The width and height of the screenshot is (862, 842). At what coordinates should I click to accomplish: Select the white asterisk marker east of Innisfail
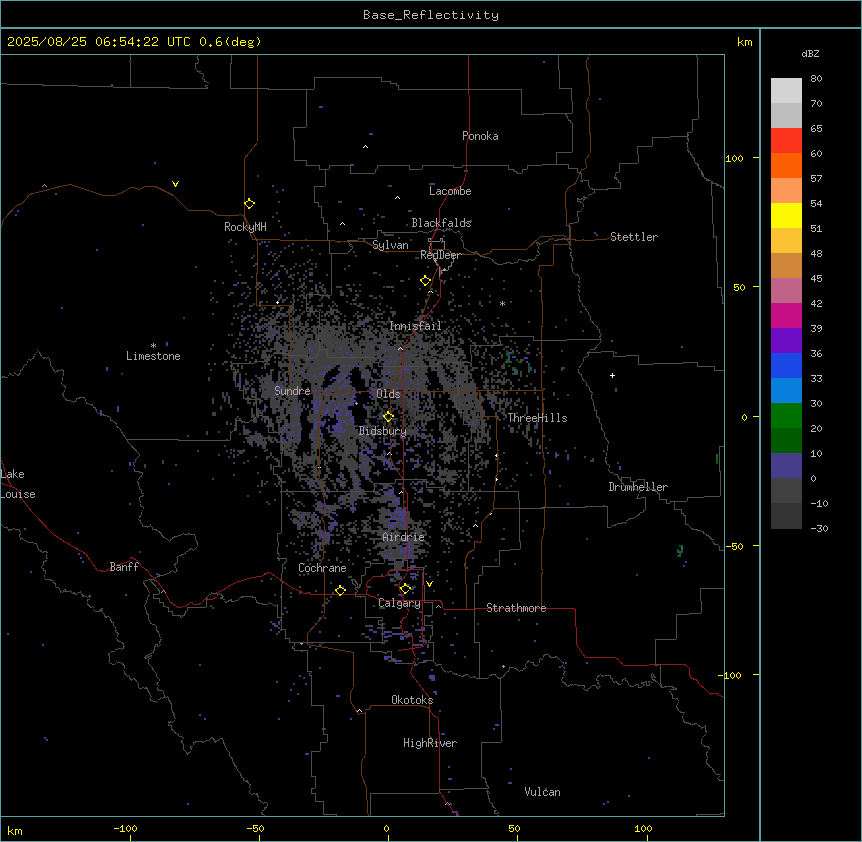[502, 303]
